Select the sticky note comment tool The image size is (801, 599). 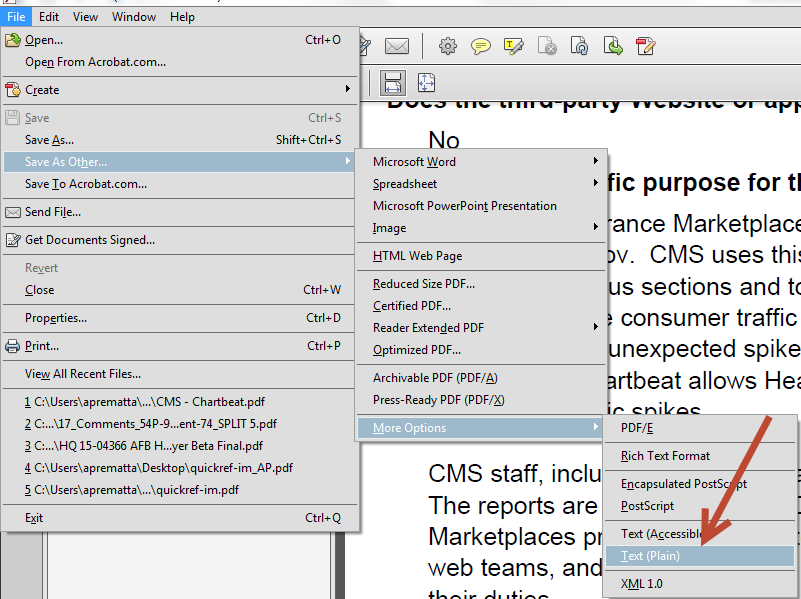(481, 46)
